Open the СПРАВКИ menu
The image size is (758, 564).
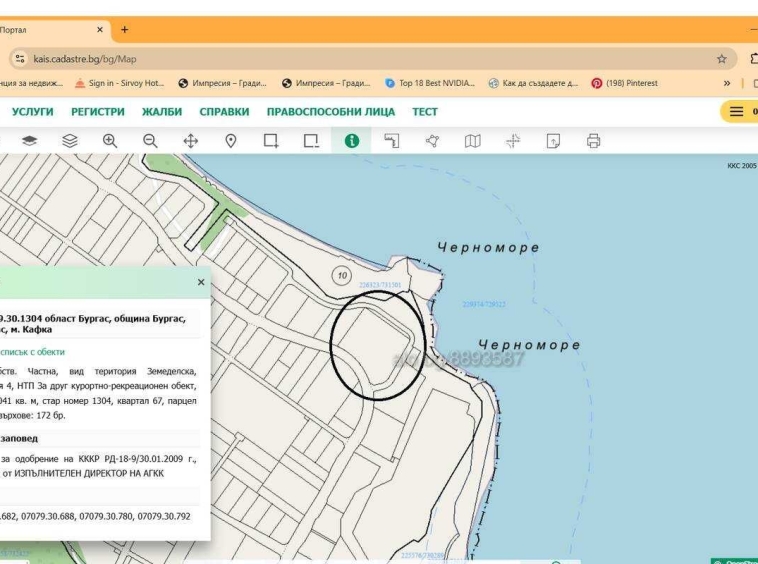tap(224, 112)
